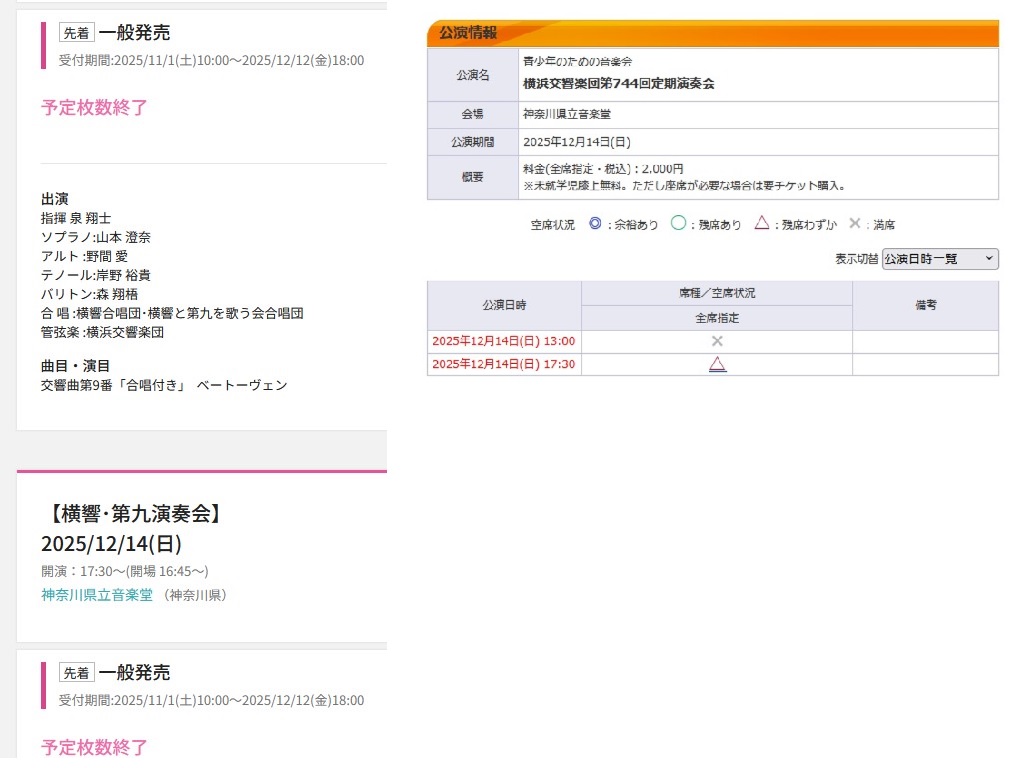Click the 席種/空席状況 column header

(x=717, y=293)
